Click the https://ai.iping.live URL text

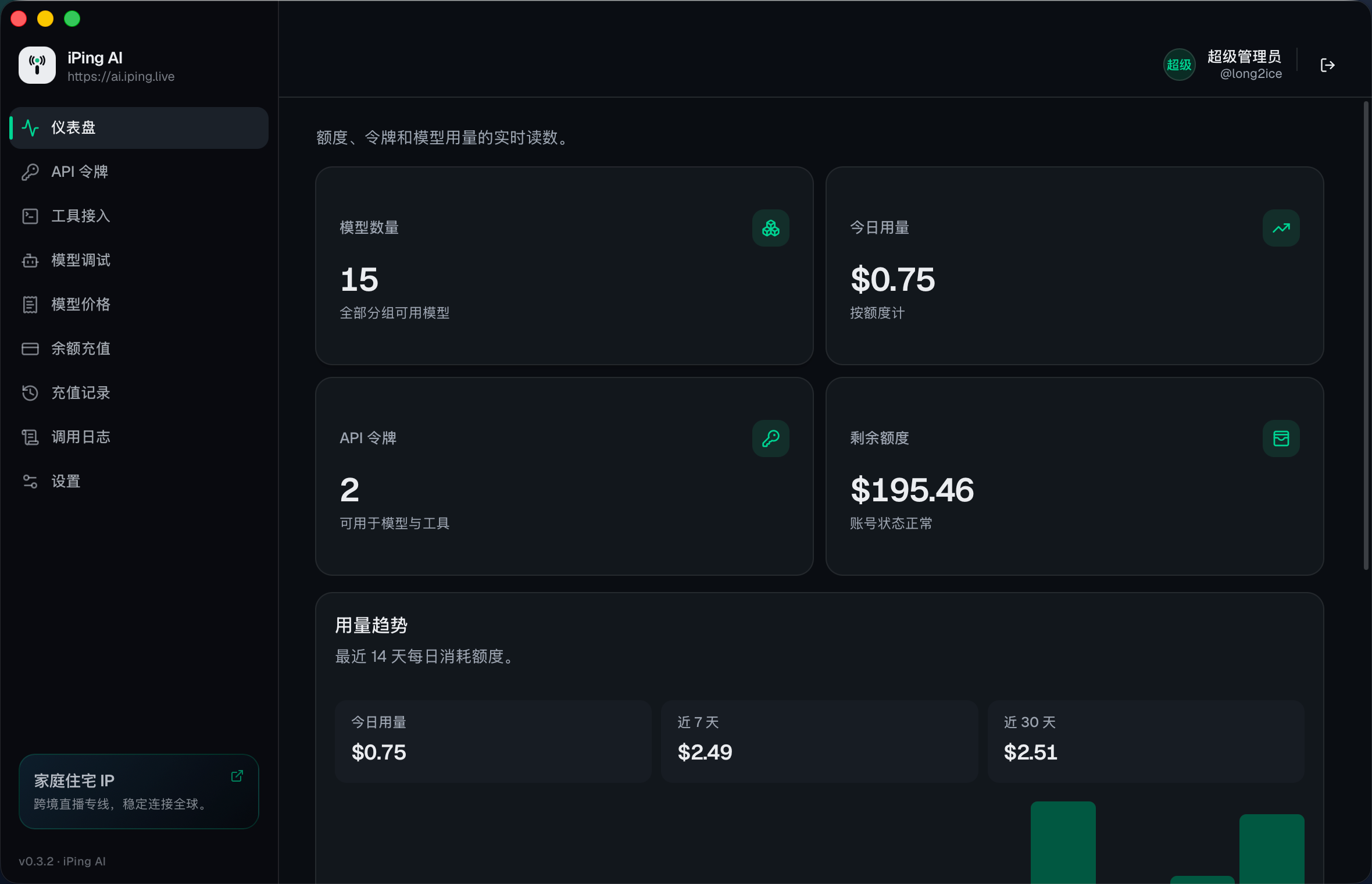click(x=121, y=77)
